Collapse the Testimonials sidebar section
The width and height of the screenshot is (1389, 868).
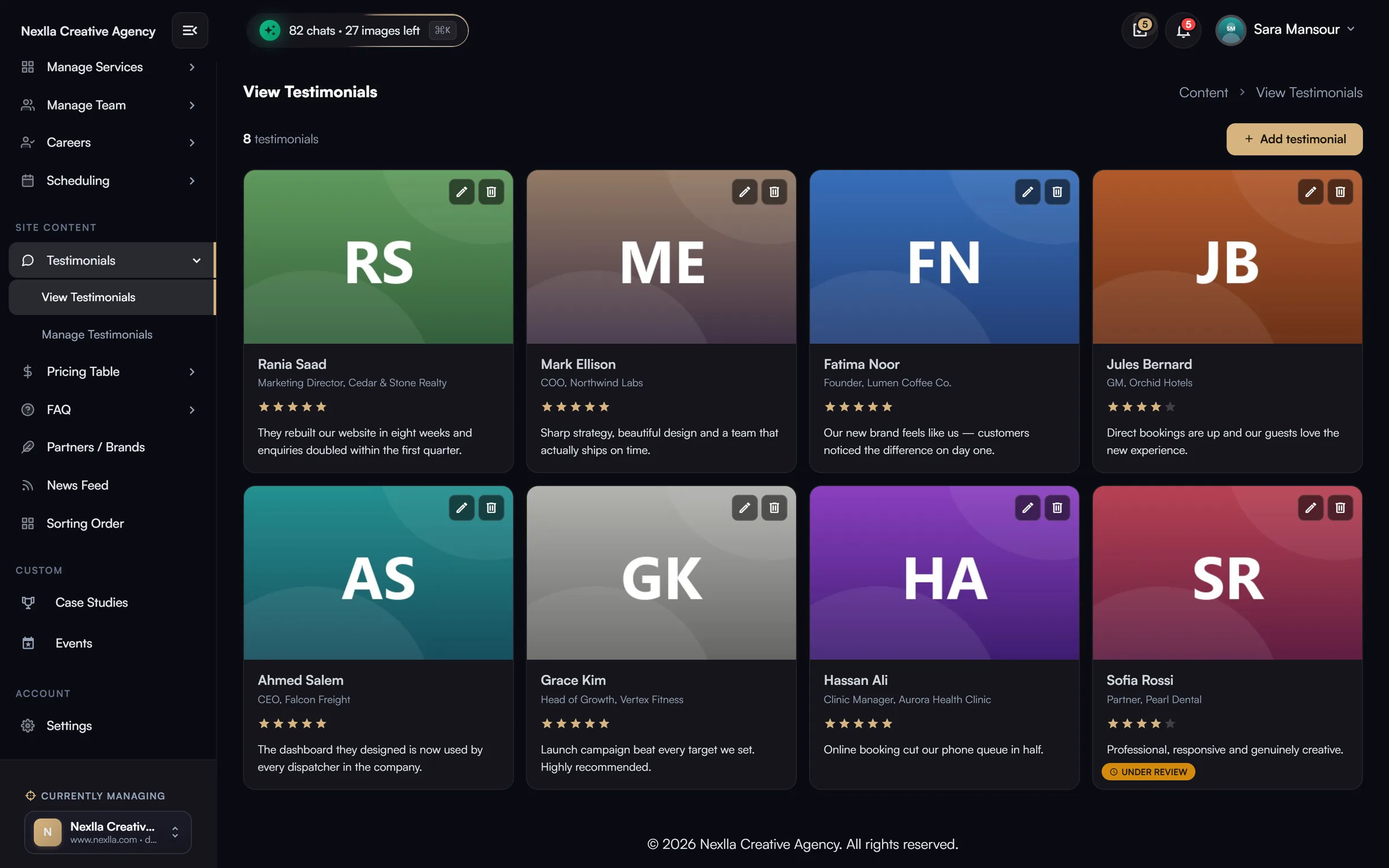pos(111,260)
